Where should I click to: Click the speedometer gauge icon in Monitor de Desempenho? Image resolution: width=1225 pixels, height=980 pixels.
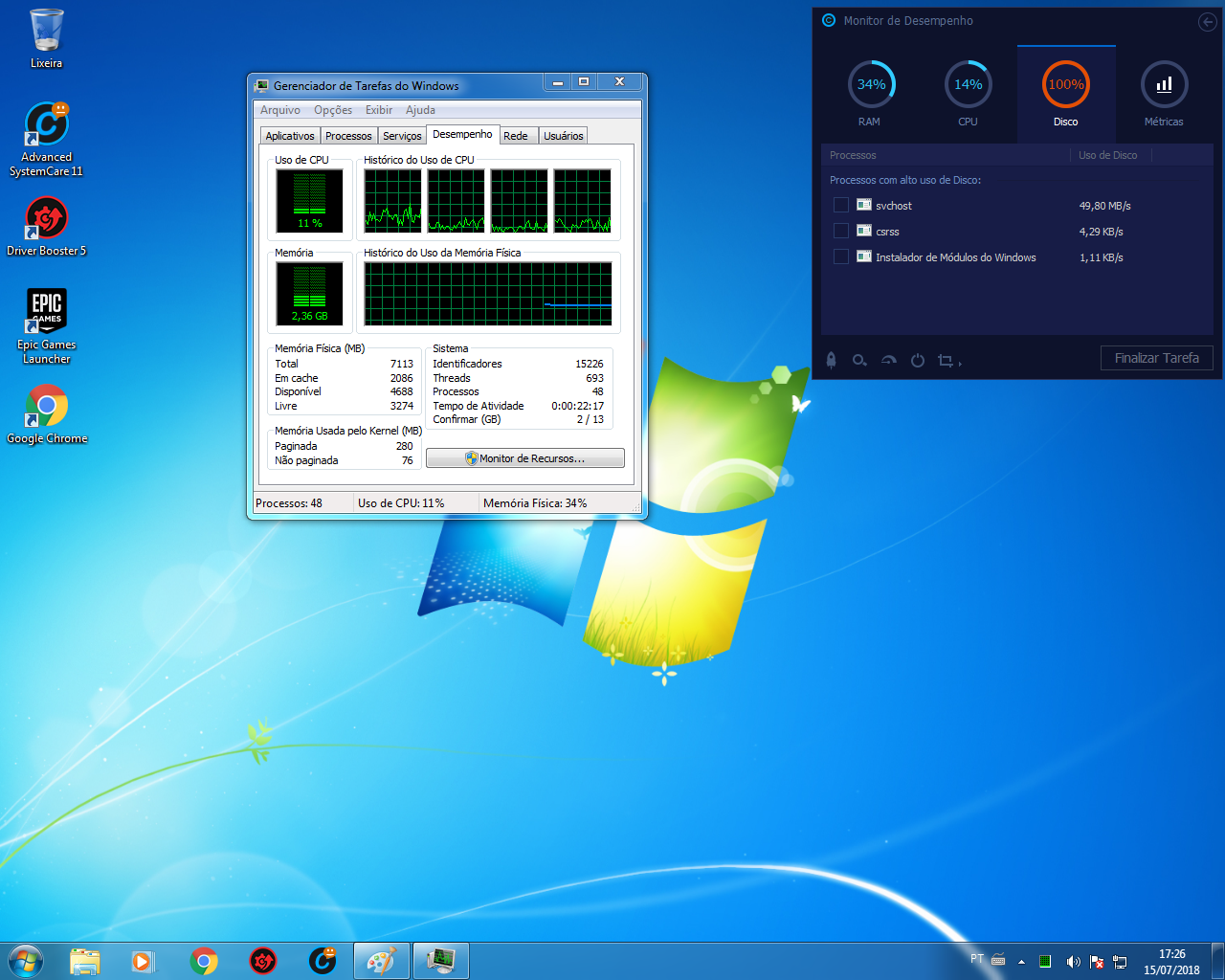[x=889, y=360]
